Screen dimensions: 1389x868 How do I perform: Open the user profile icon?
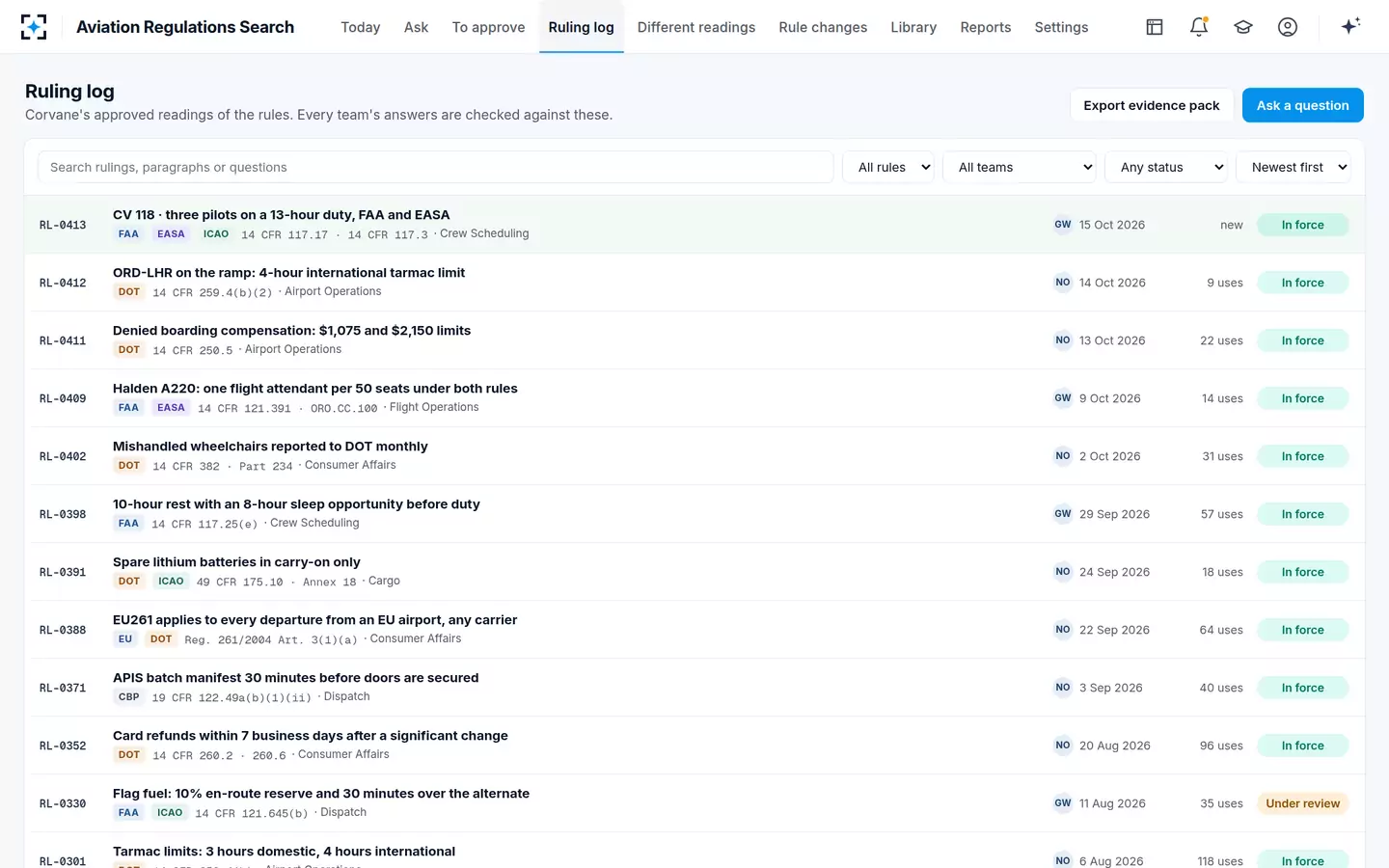coord(1288,27)
